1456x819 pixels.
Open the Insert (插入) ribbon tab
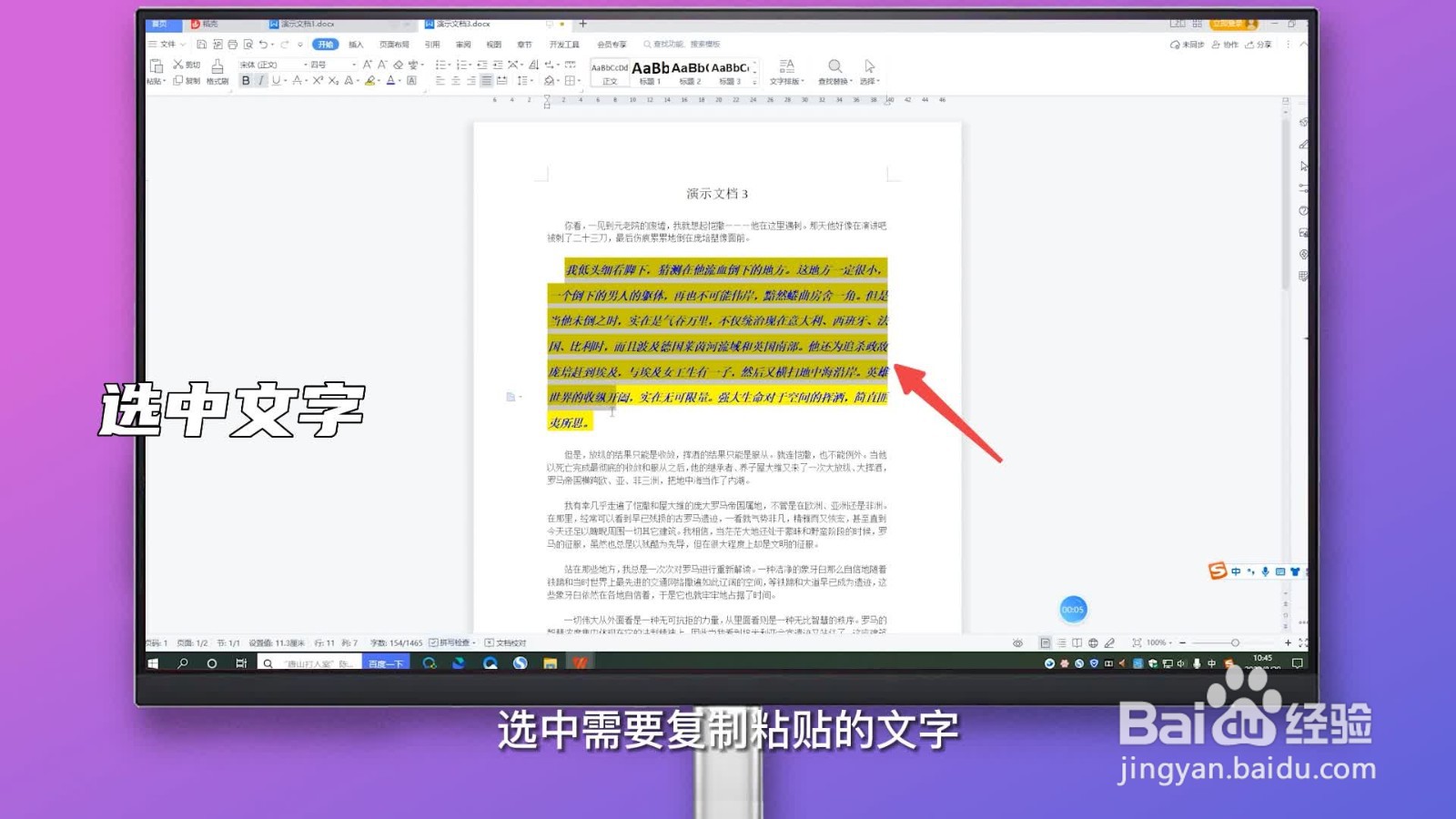coord(356,45)
